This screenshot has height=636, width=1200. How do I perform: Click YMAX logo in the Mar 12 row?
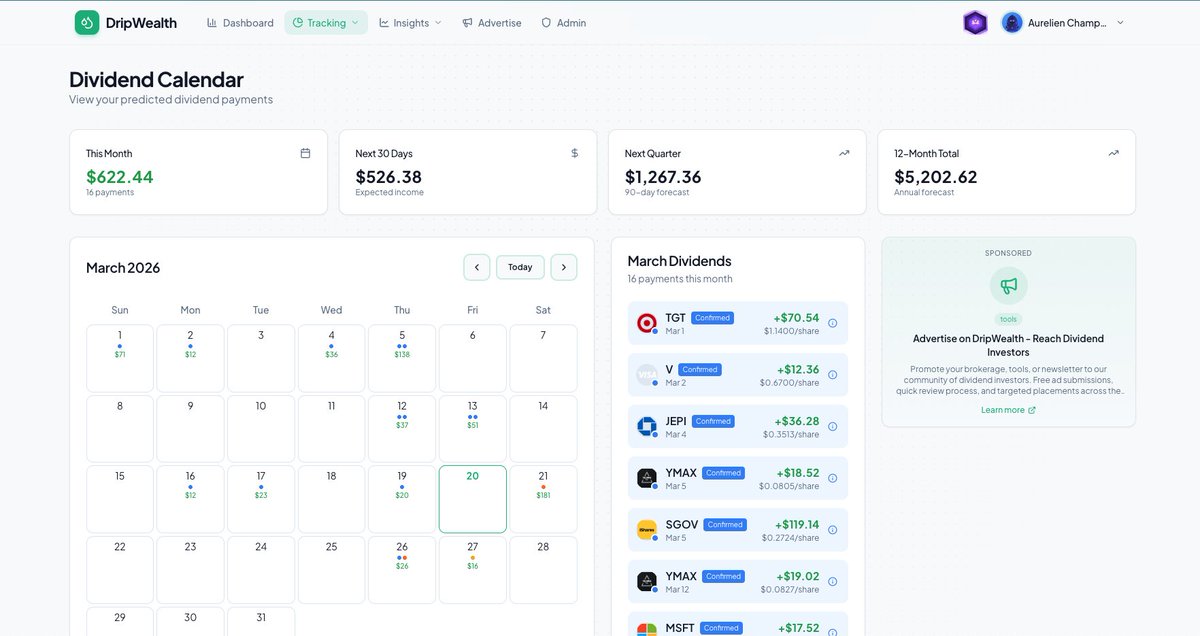646,582
